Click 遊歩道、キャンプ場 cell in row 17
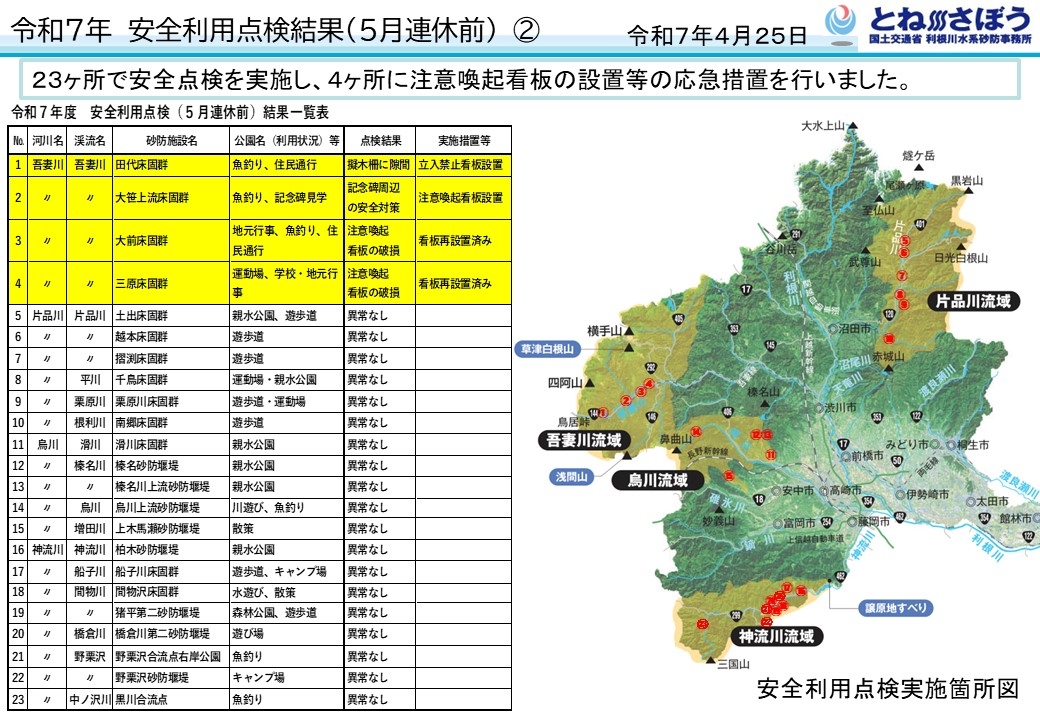1040x720 pixels. (x=287, y=571)
